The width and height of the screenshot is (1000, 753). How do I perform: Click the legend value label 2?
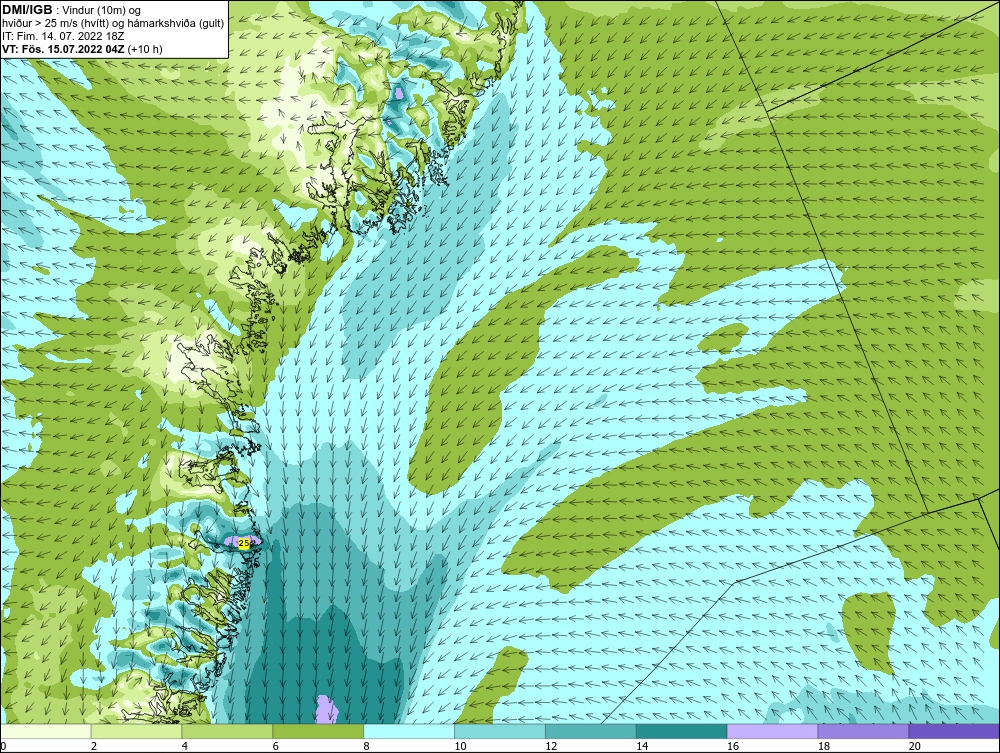point(94,746)
